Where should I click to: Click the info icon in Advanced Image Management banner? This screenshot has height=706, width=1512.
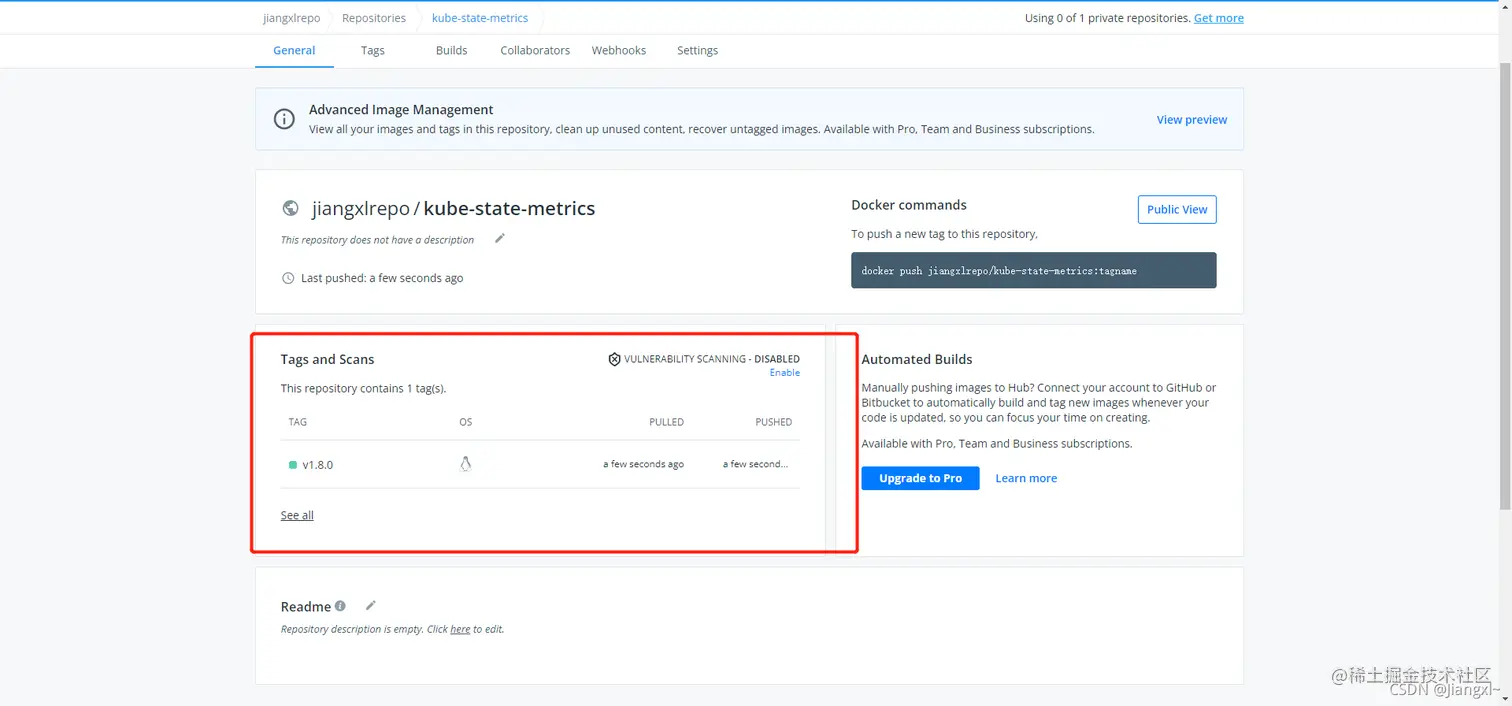tap(284, 119)
